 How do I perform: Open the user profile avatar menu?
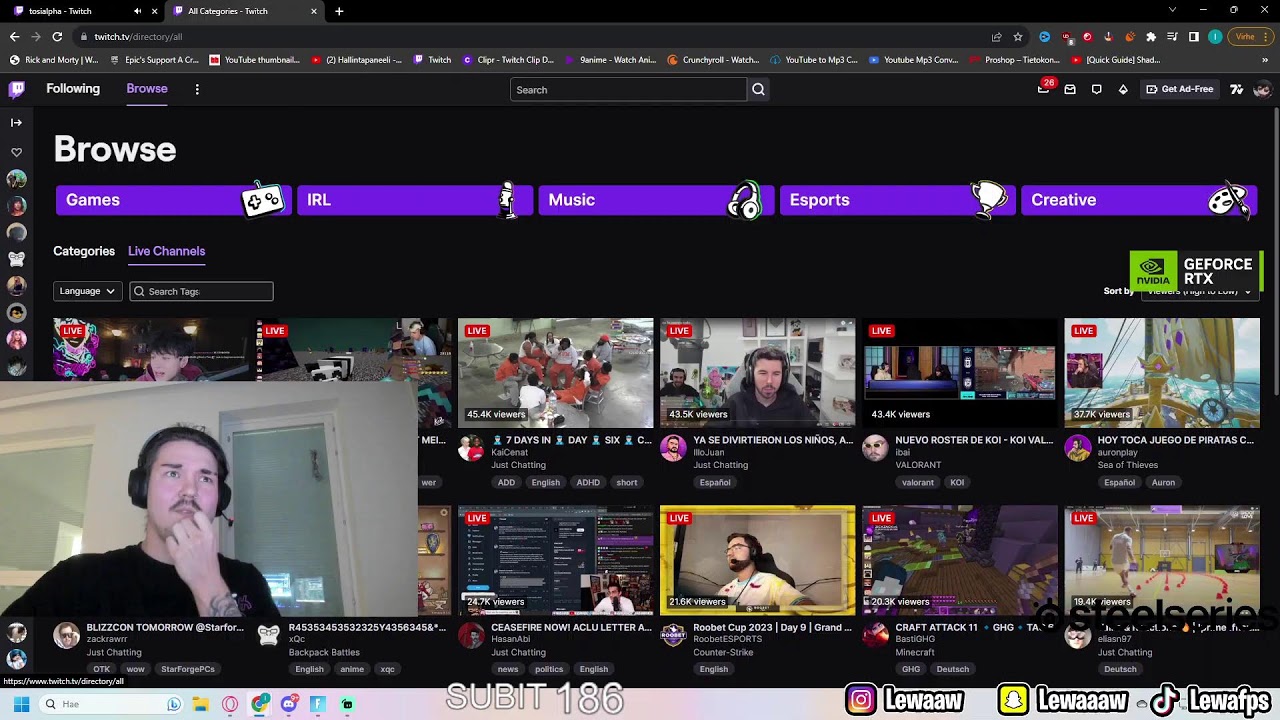(x=1262, y=89)
